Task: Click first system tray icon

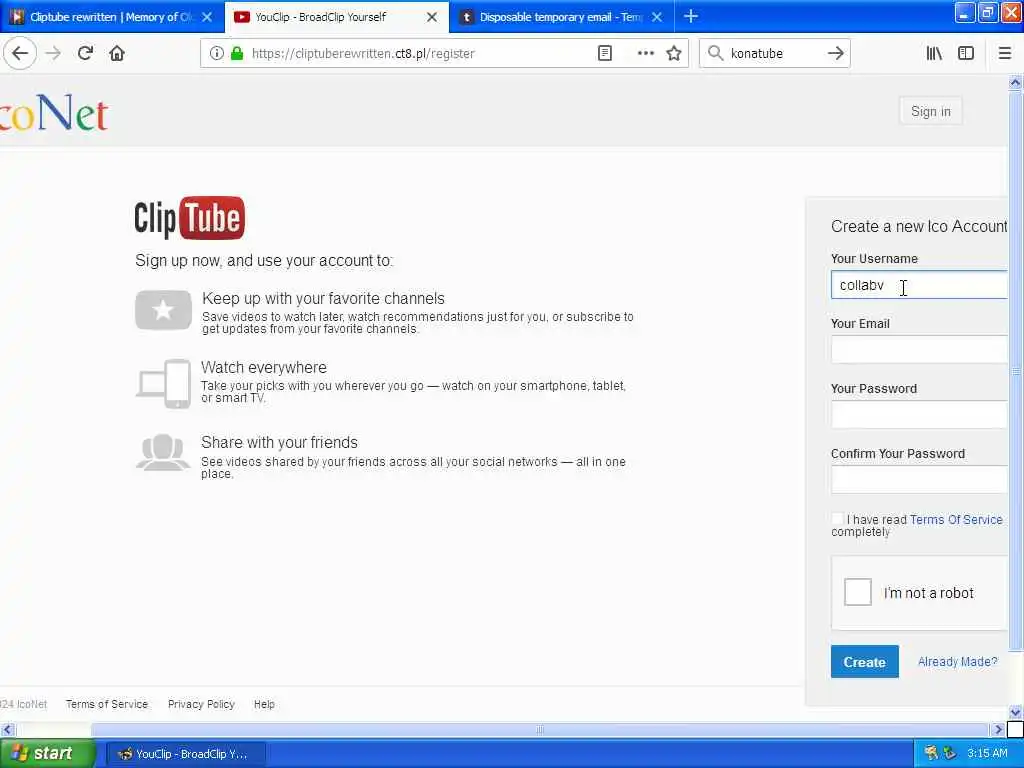Action: click(x=931, y=753)
